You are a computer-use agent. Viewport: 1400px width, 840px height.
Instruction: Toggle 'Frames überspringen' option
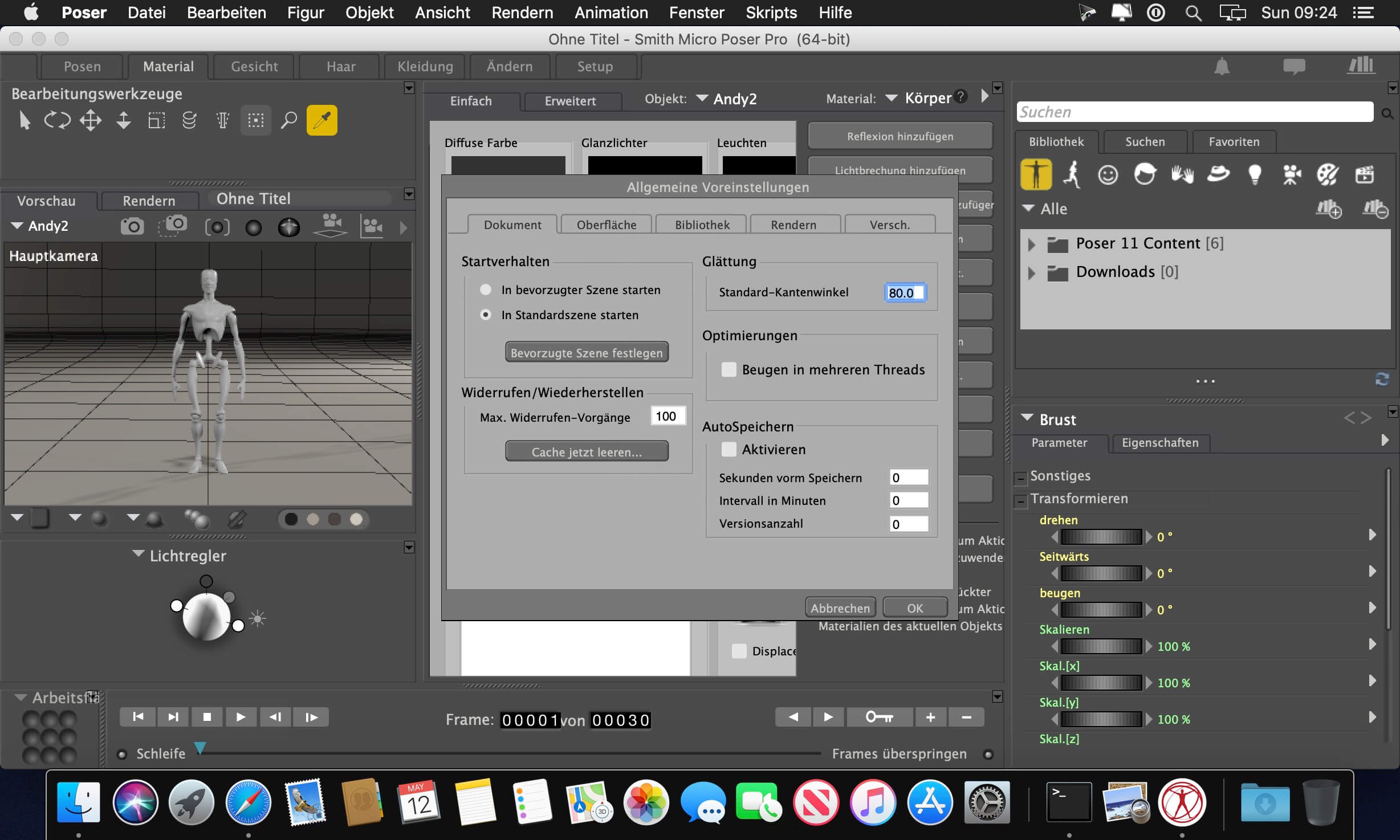[988, 754]
